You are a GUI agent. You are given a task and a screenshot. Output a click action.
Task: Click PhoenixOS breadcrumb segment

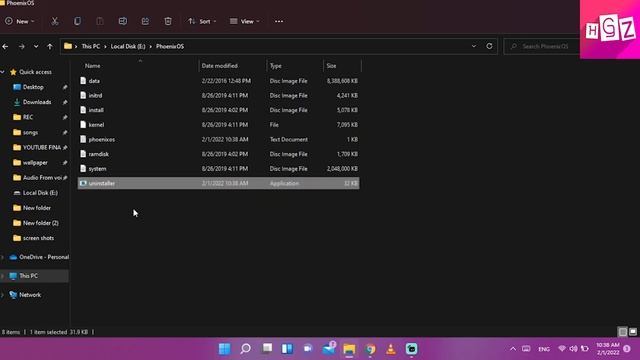pyautogui.click(x=170, y=47)
